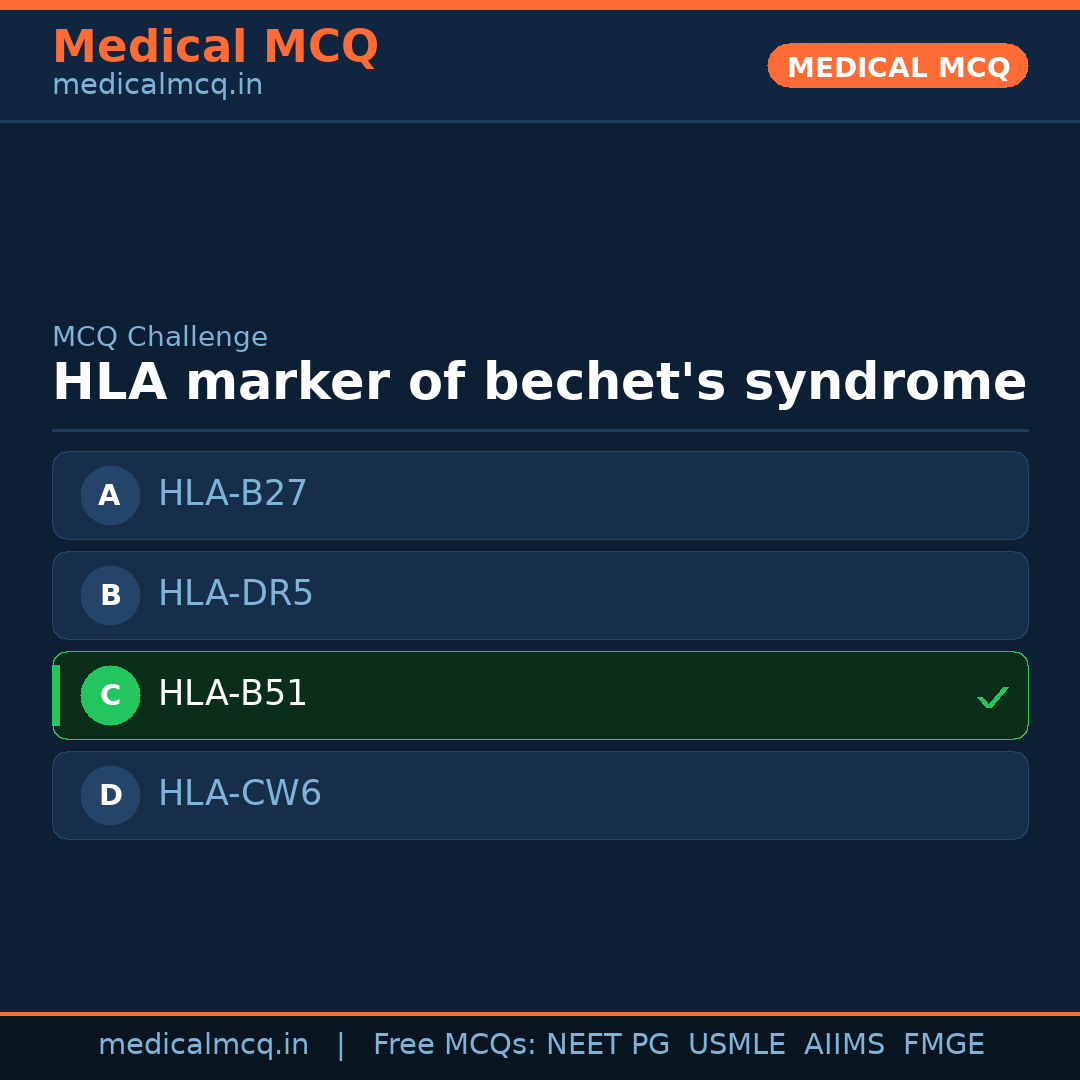Open the medicalmcq.in link in the footer
The image size is (1080, 1080).
point(203,1045)
